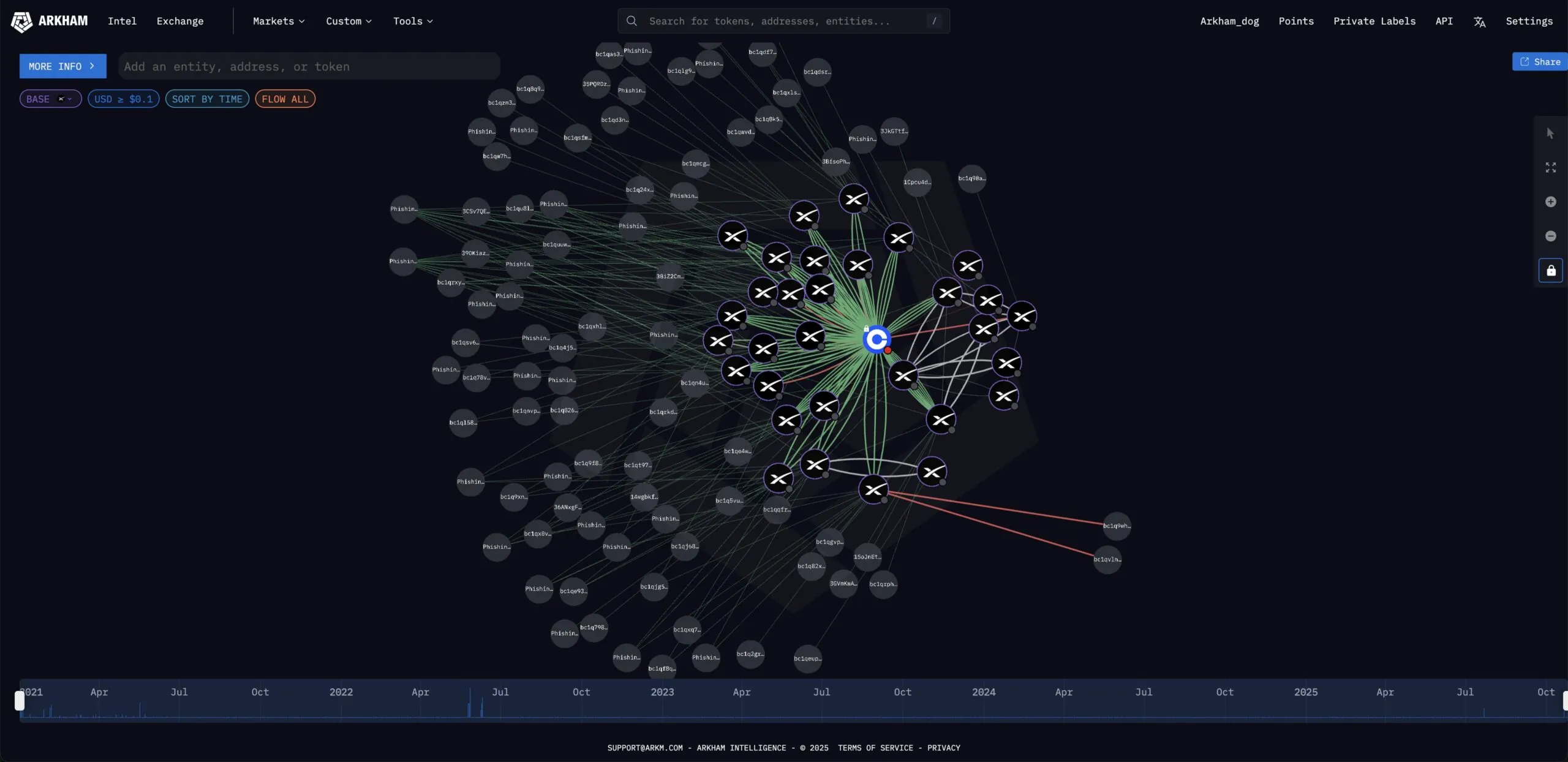This screenshot has width=1568, height=762.
Task: Go to the Intel tab
Action: coord(122,21)
